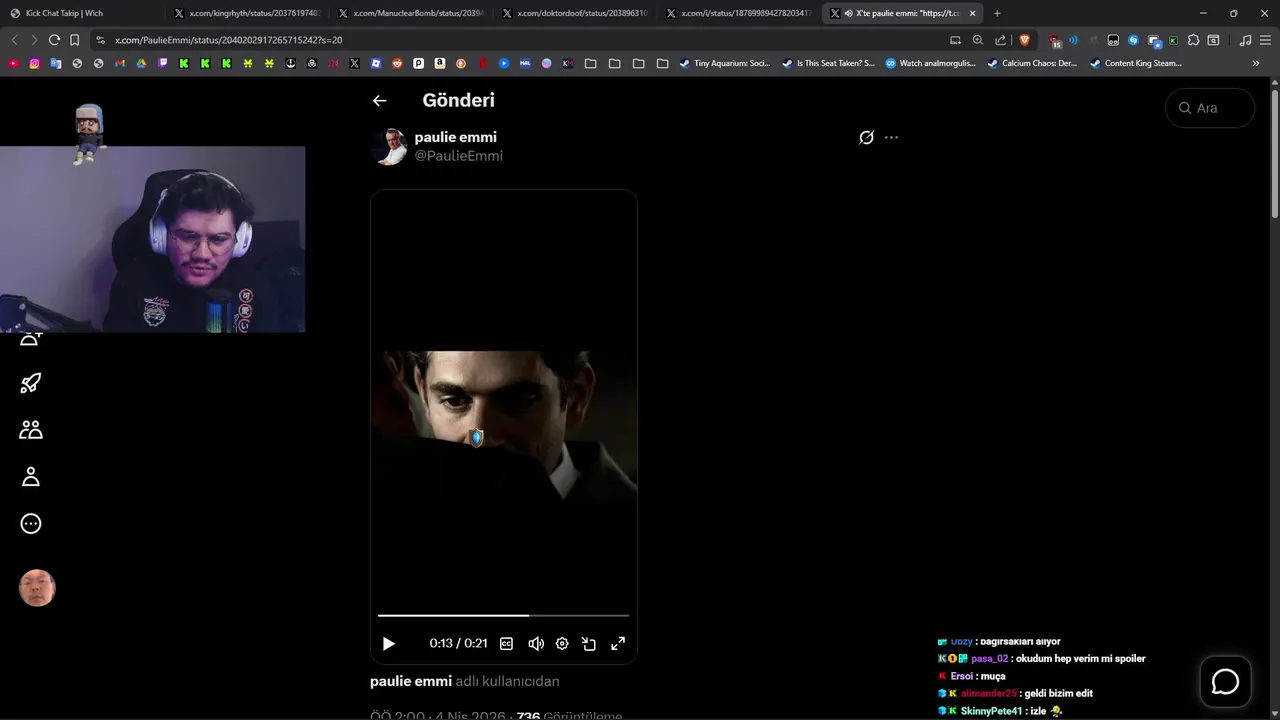Show the hidden bookmarks overflow chevron
Screen dimensions: 1280x720
coord(1256,63)
